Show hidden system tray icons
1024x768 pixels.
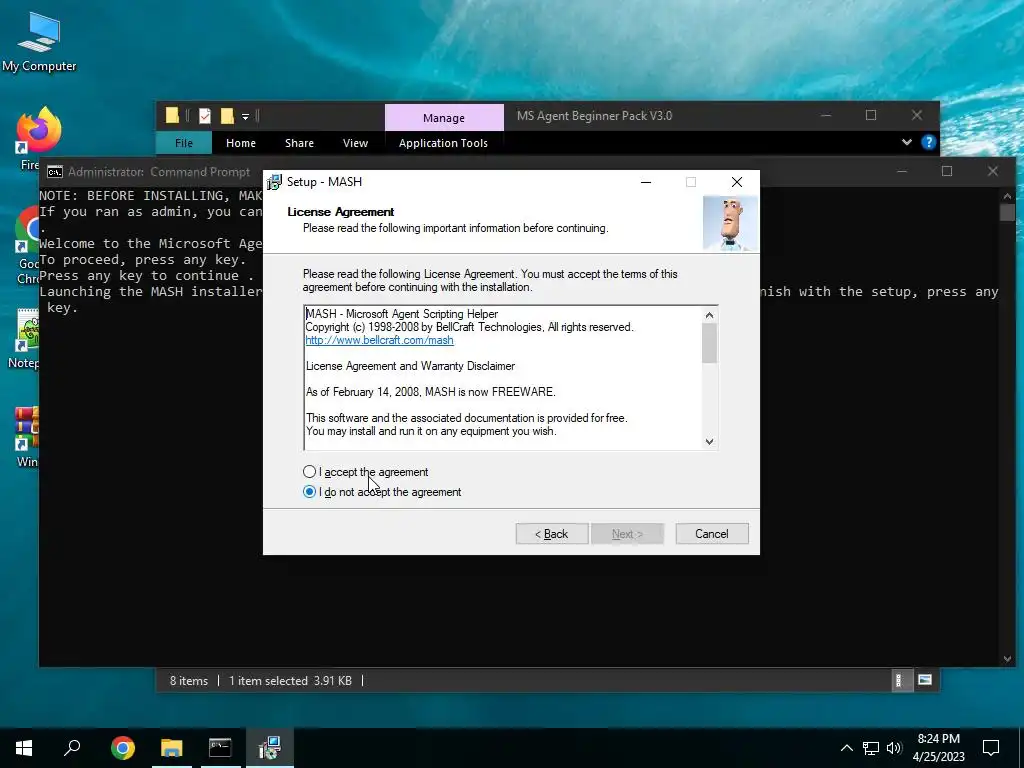[846, 748]
